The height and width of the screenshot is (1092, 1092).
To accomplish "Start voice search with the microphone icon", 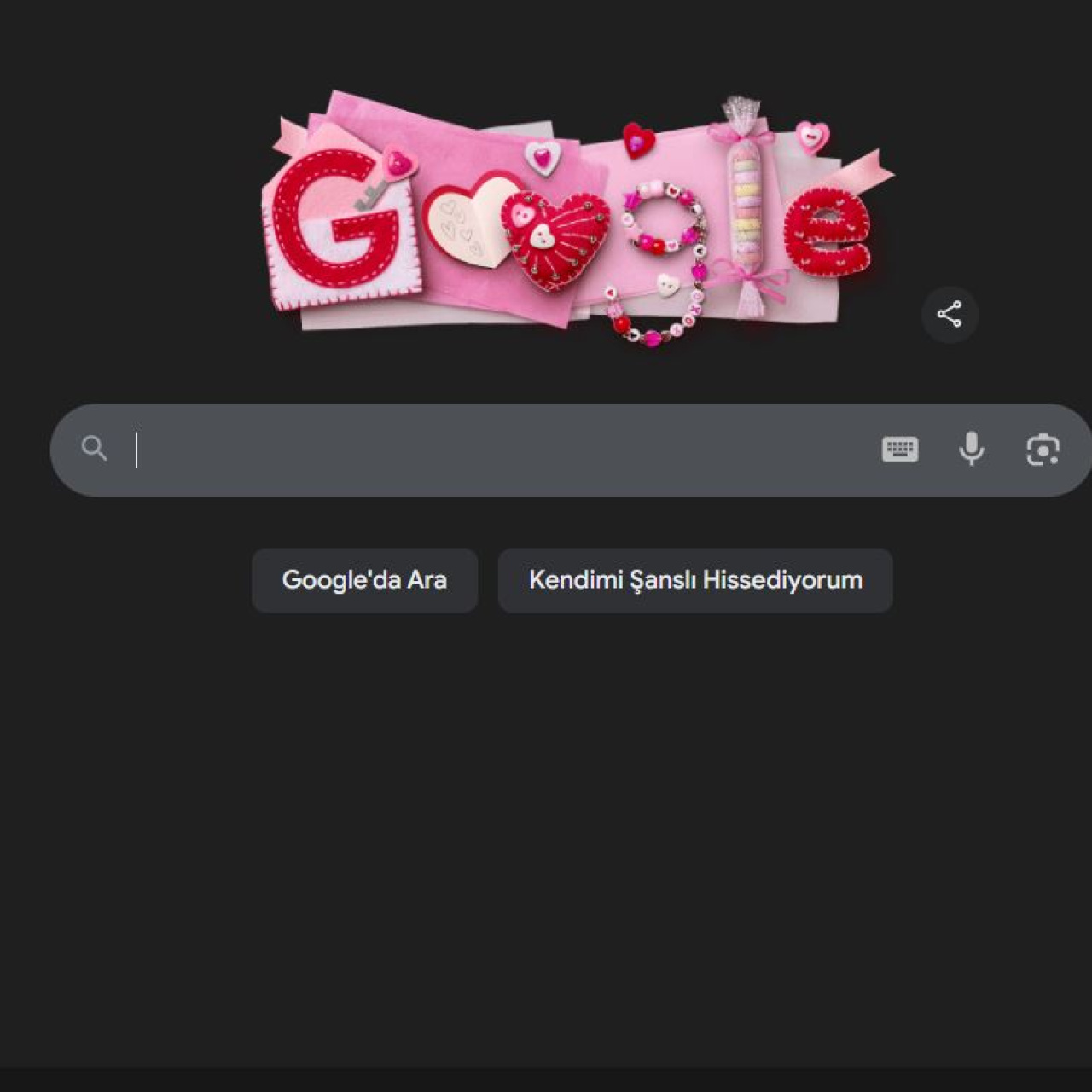I will [x=971, y=449].
